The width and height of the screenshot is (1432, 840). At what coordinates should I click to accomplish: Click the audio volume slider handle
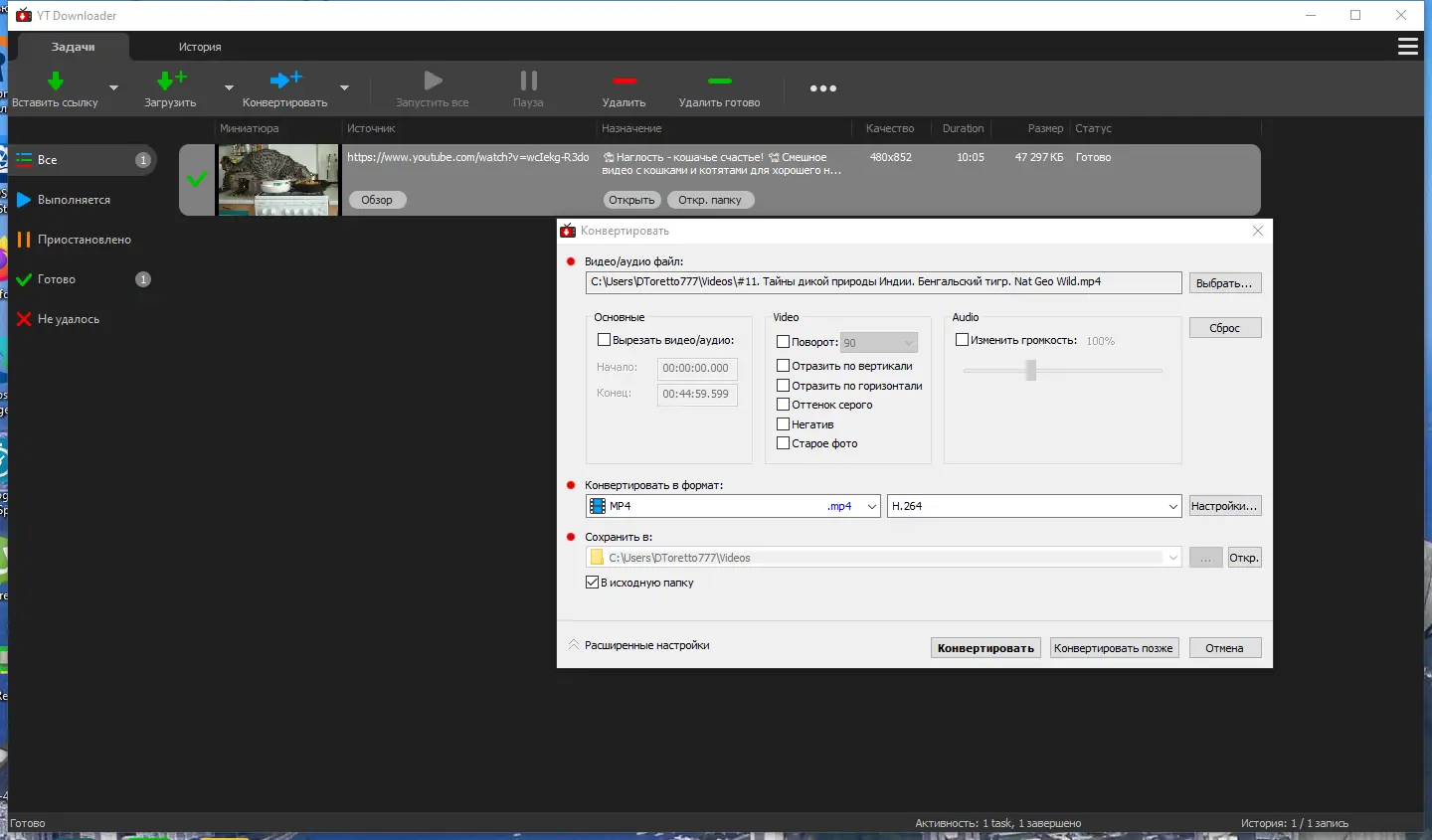[1031, 370]
